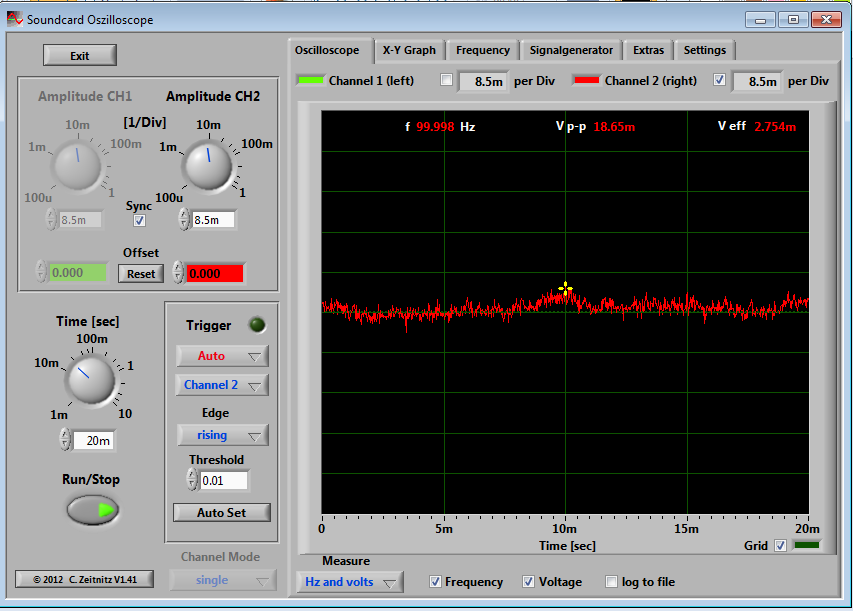Open the Channel Mode single dropdown

click(x=222, y=580)
